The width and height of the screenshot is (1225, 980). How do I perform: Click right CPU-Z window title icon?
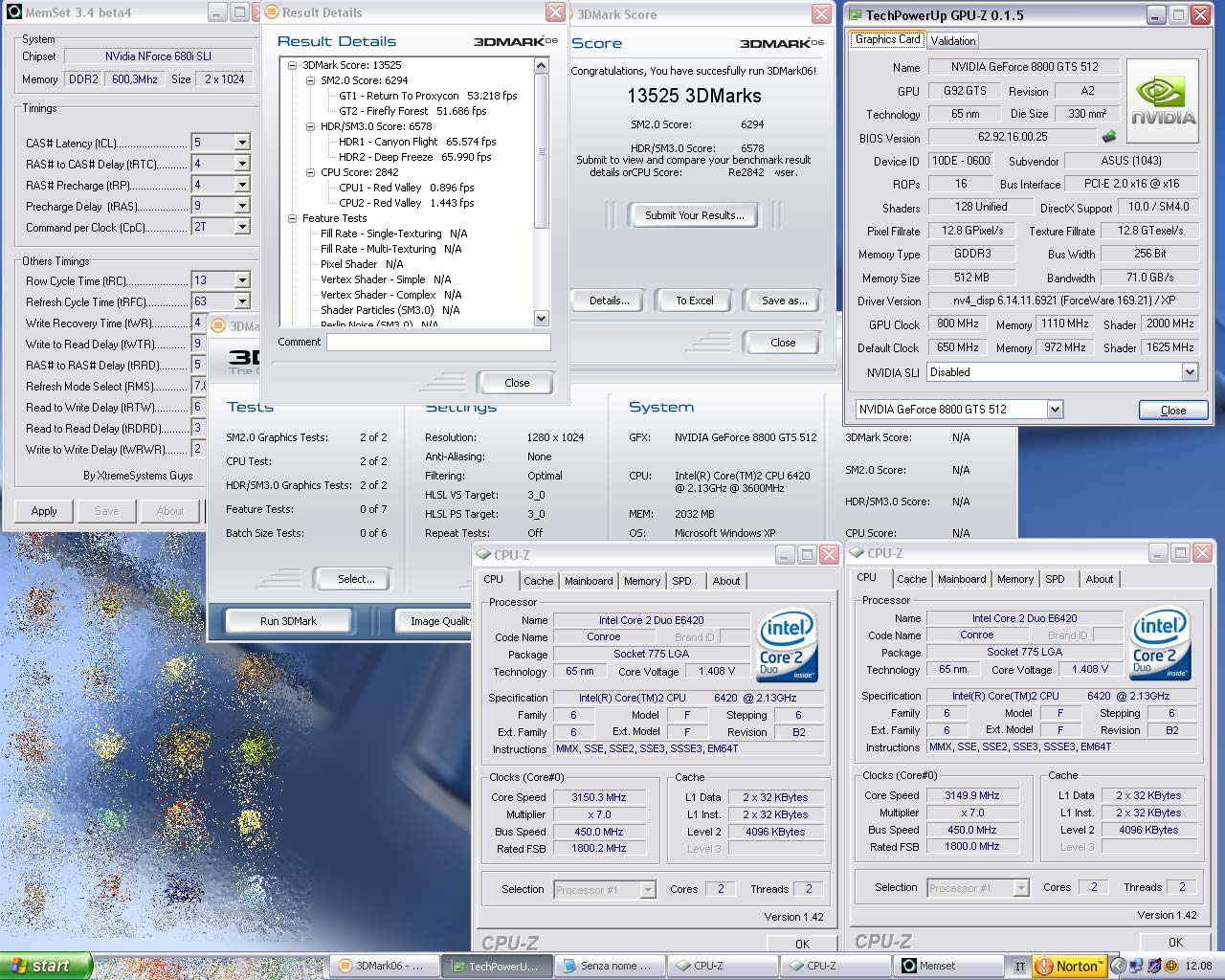click(x=857, y=552)
